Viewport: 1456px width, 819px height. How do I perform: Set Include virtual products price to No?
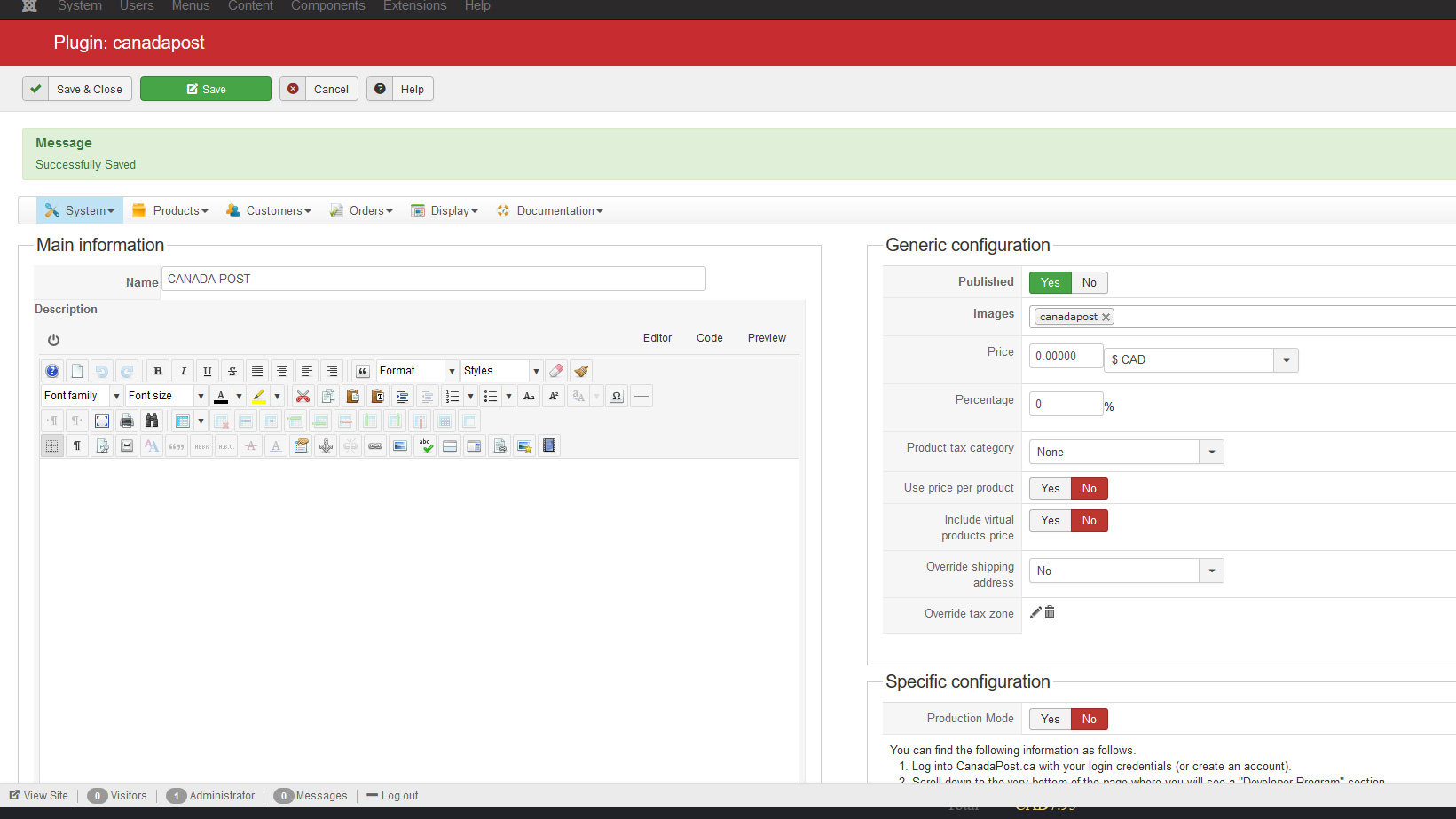1090,520
